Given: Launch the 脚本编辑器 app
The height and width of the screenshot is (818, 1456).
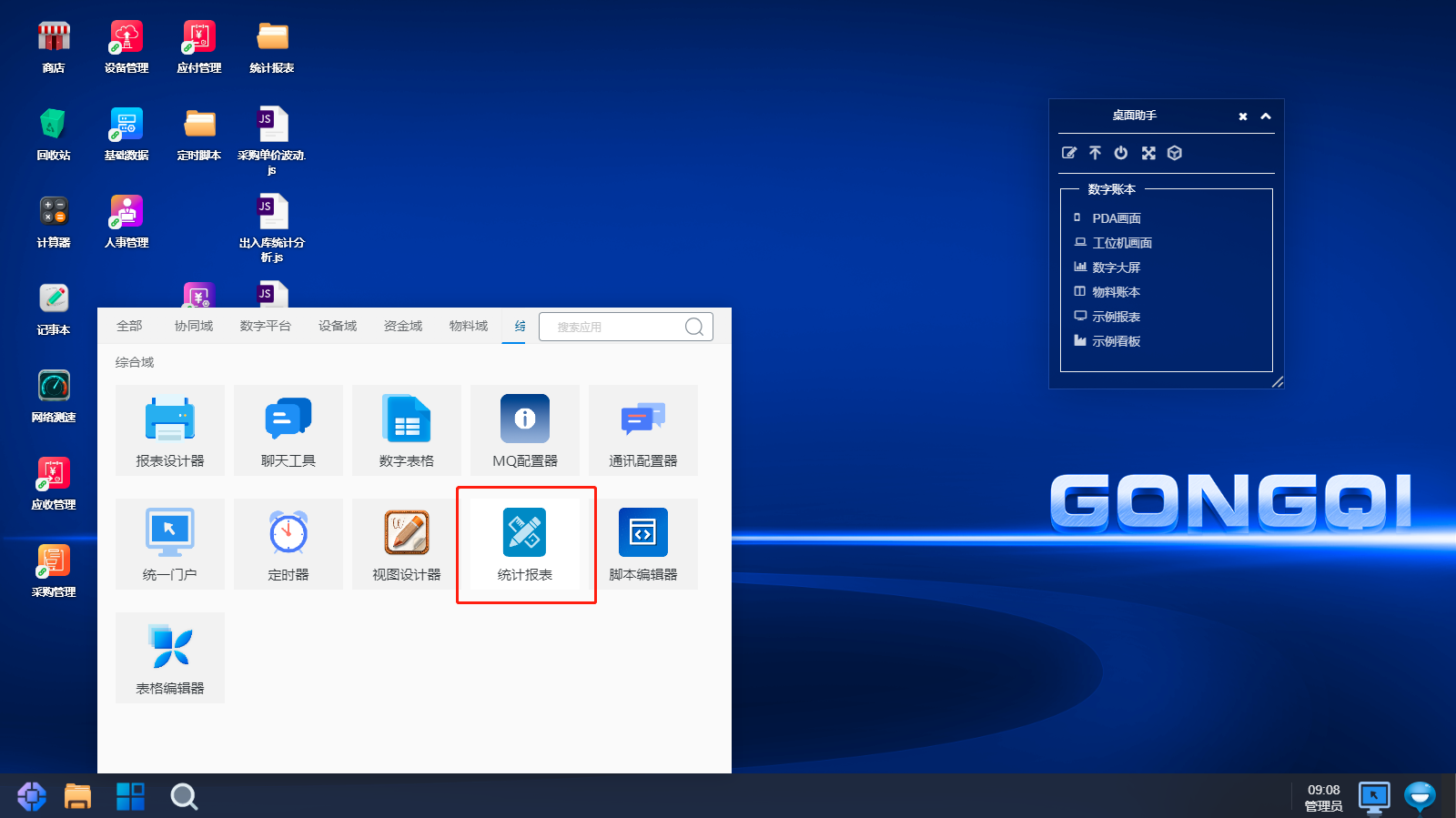Looking at the screenshot, I should (x=643, y=544).
